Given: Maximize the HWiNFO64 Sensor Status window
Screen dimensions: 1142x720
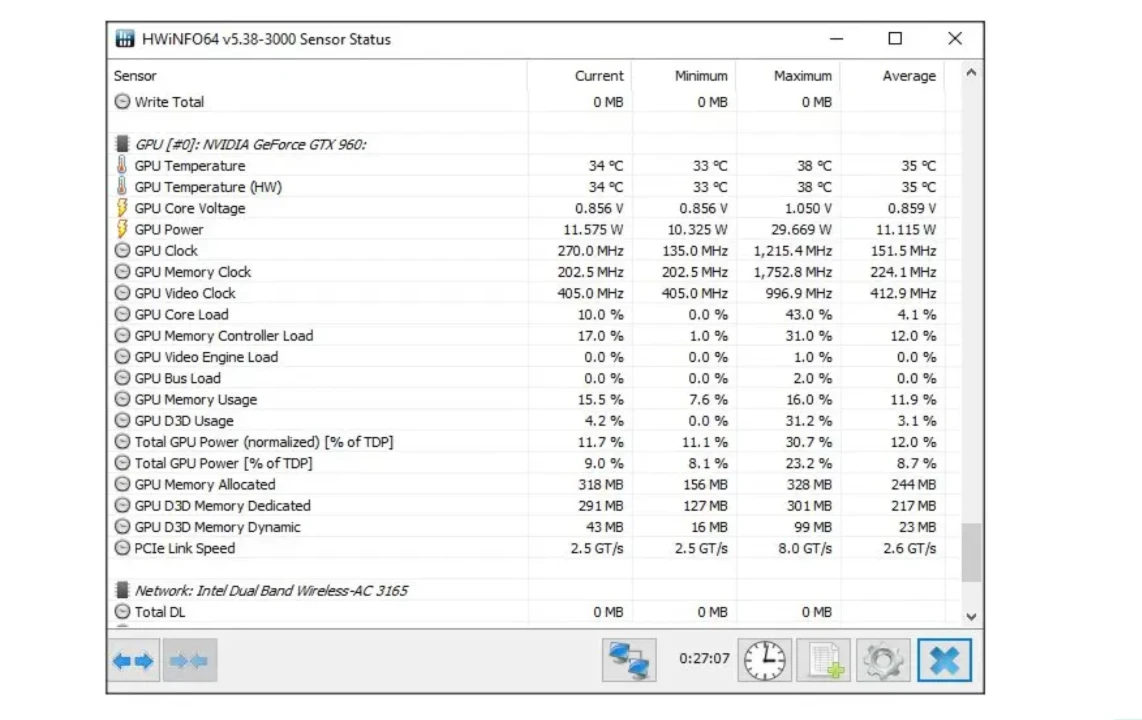Looking at the screenshot, I should click(x=895, y=39).
